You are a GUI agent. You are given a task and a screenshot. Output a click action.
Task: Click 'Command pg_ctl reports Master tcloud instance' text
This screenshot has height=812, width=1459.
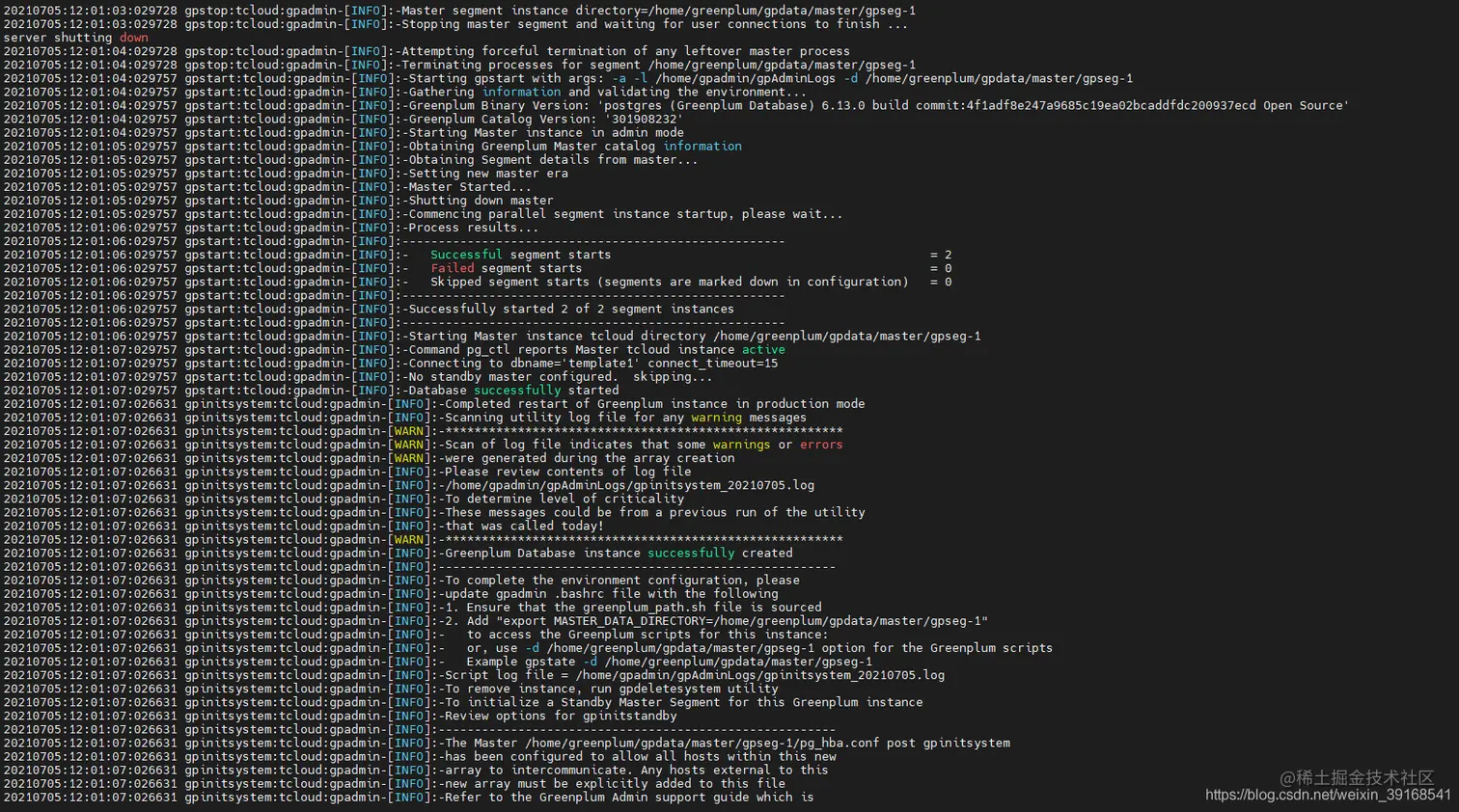[571, 349]
